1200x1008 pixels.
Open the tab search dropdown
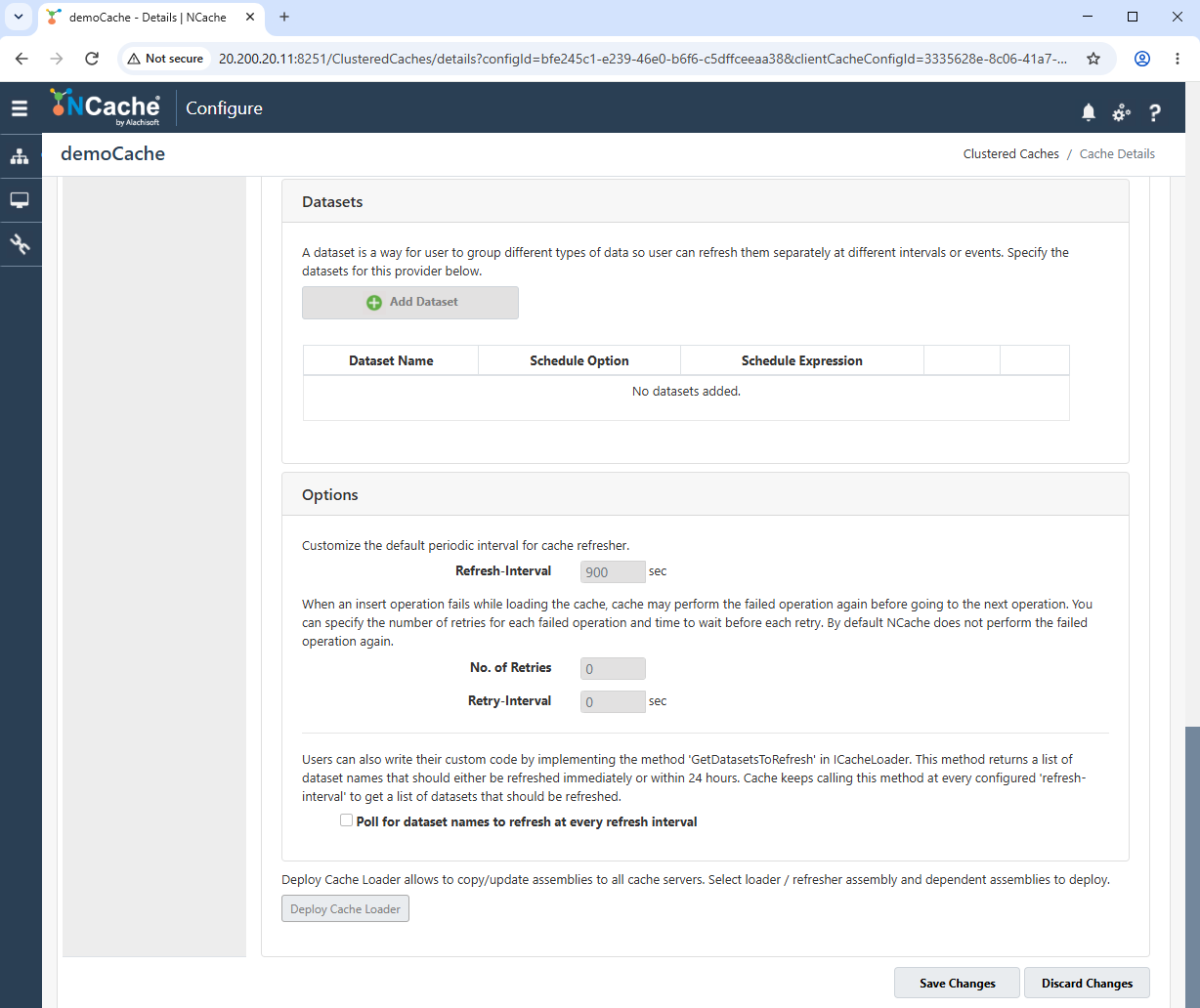pos(18,17)
